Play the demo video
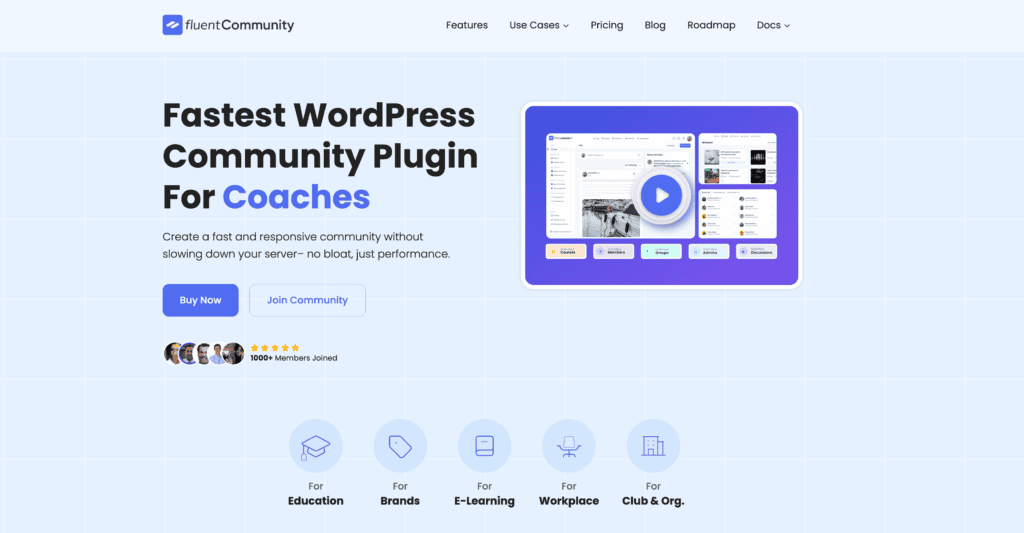The image size is (1024, 533). (x=661, y=195)
